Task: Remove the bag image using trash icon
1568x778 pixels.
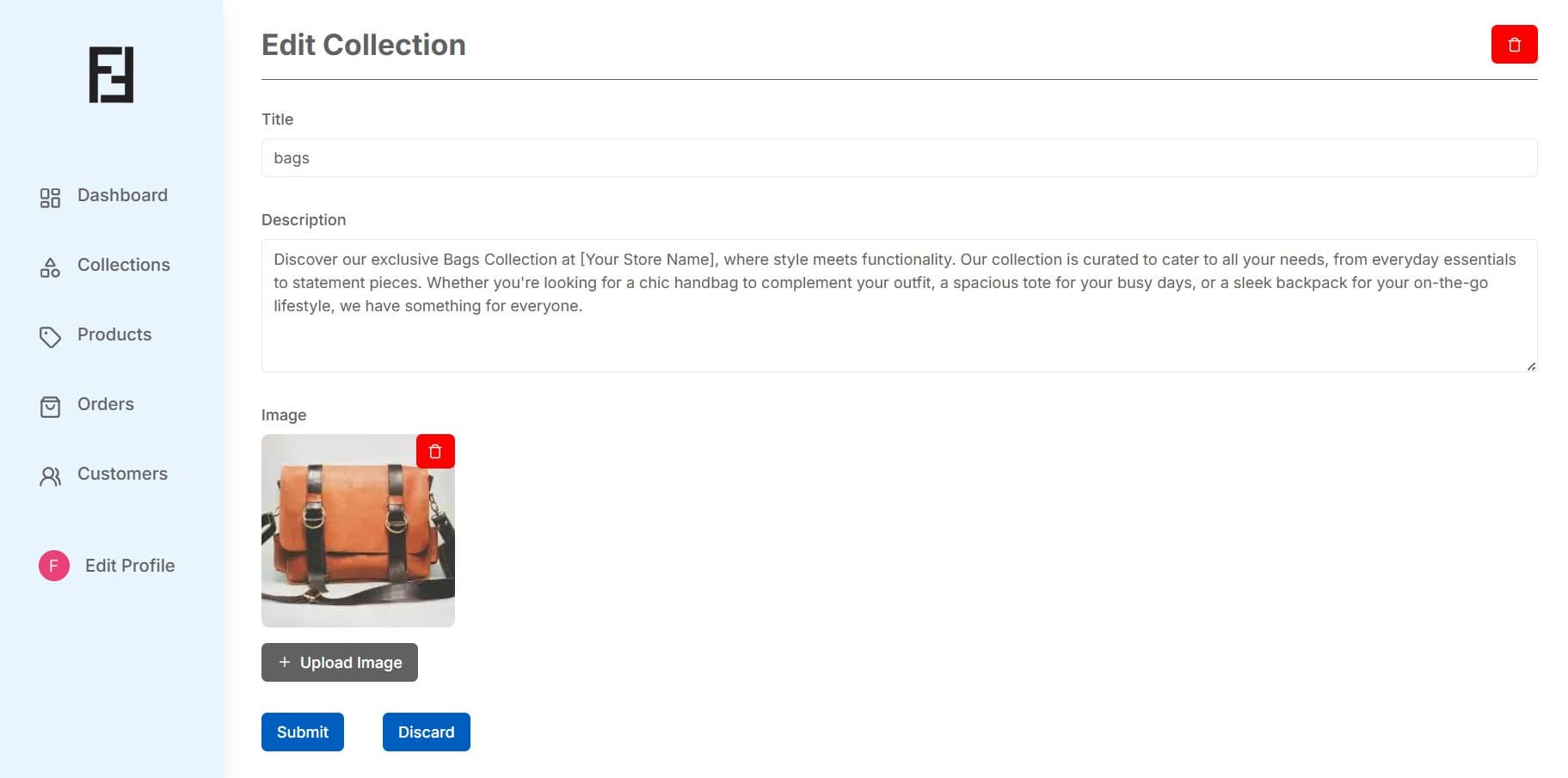Action: (435, 451)
